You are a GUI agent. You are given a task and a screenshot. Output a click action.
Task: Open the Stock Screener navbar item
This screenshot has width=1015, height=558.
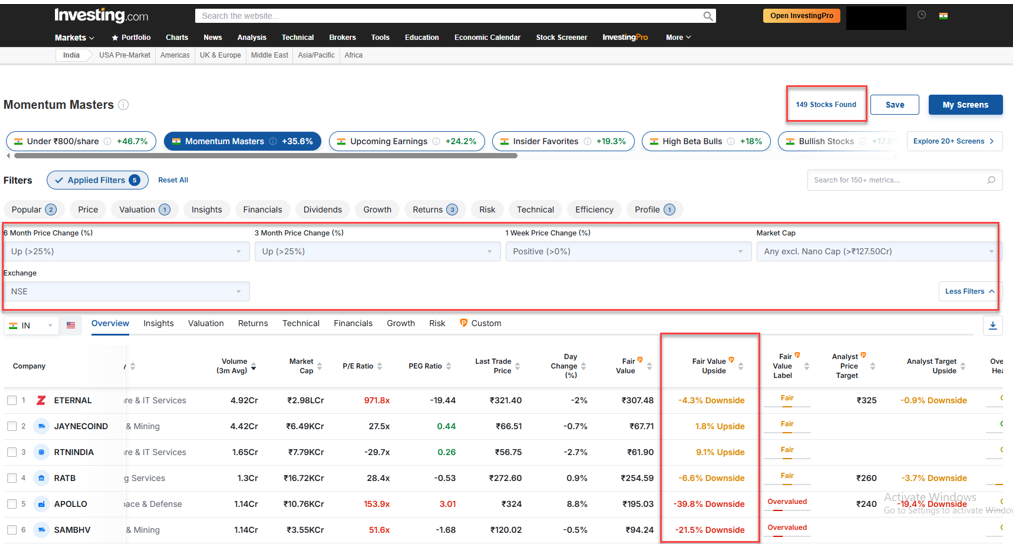pos(561,38)
